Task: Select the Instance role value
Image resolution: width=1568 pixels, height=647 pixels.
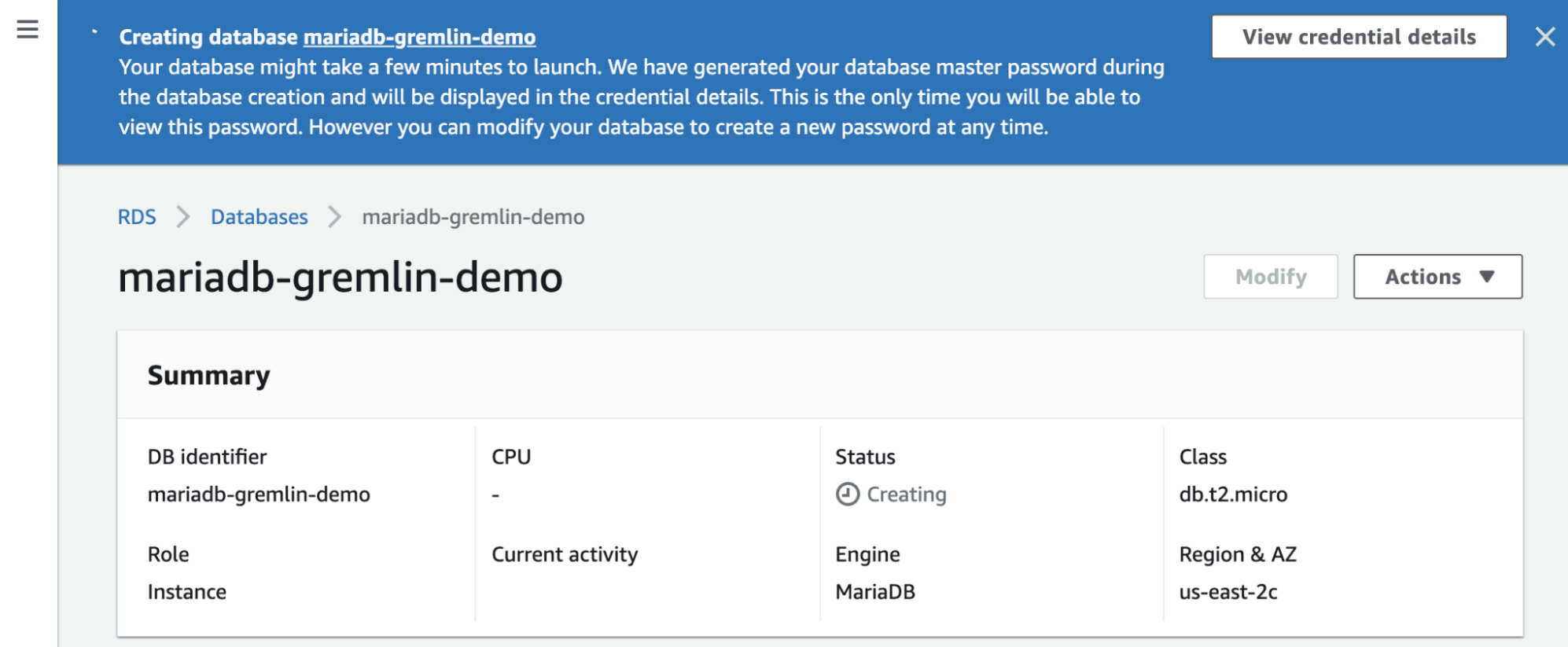Action: click(x=187, y=592)
